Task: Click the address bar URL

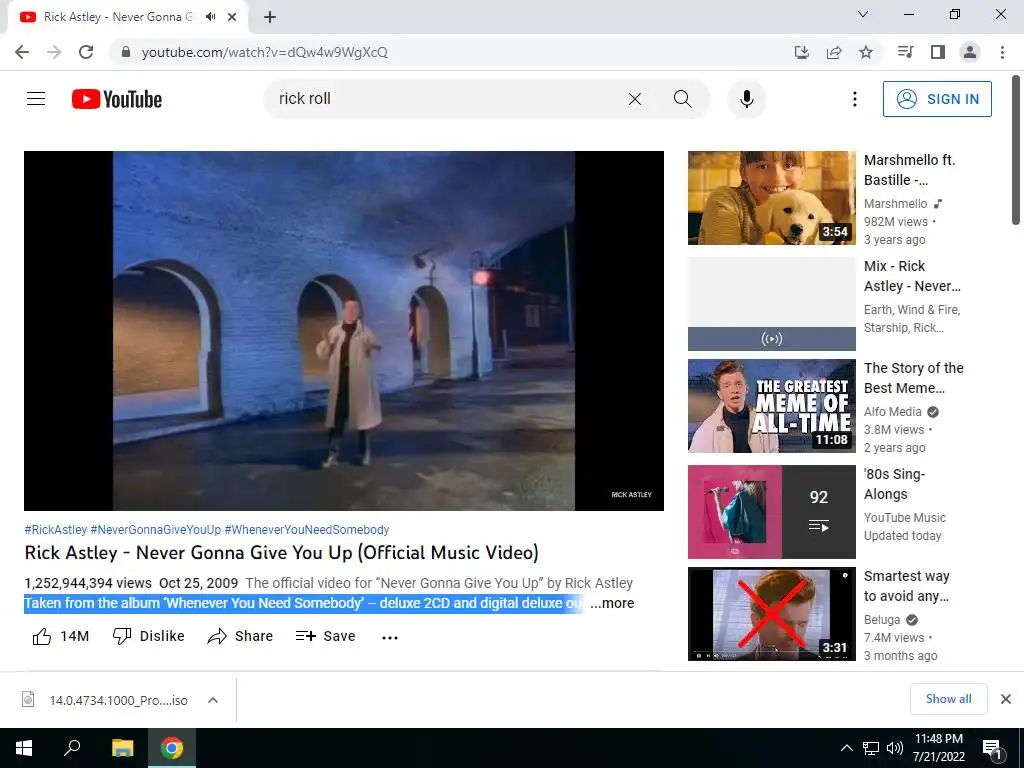Action: 264,52
